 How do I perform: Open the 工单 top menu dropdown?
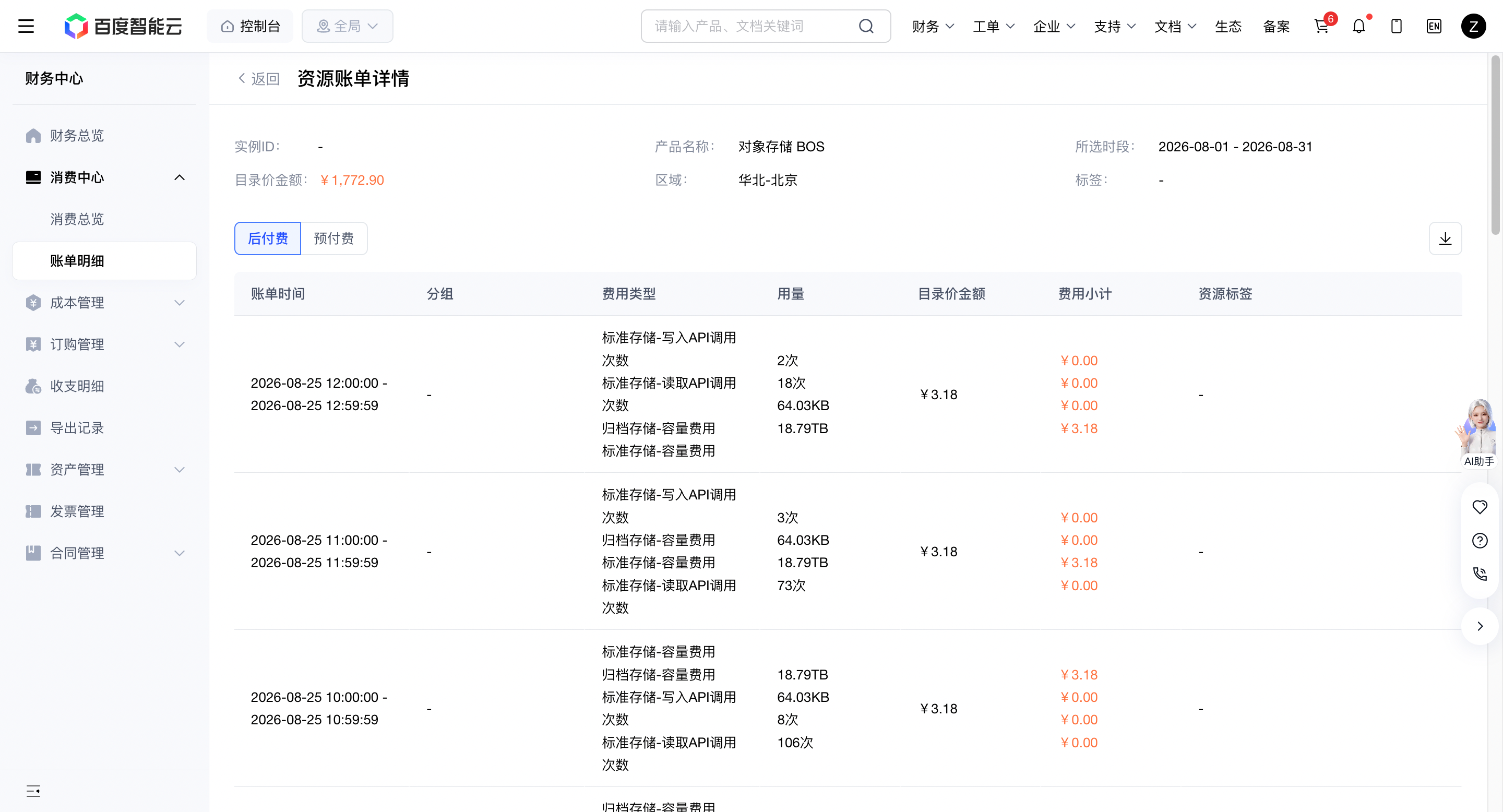(993, 26)
